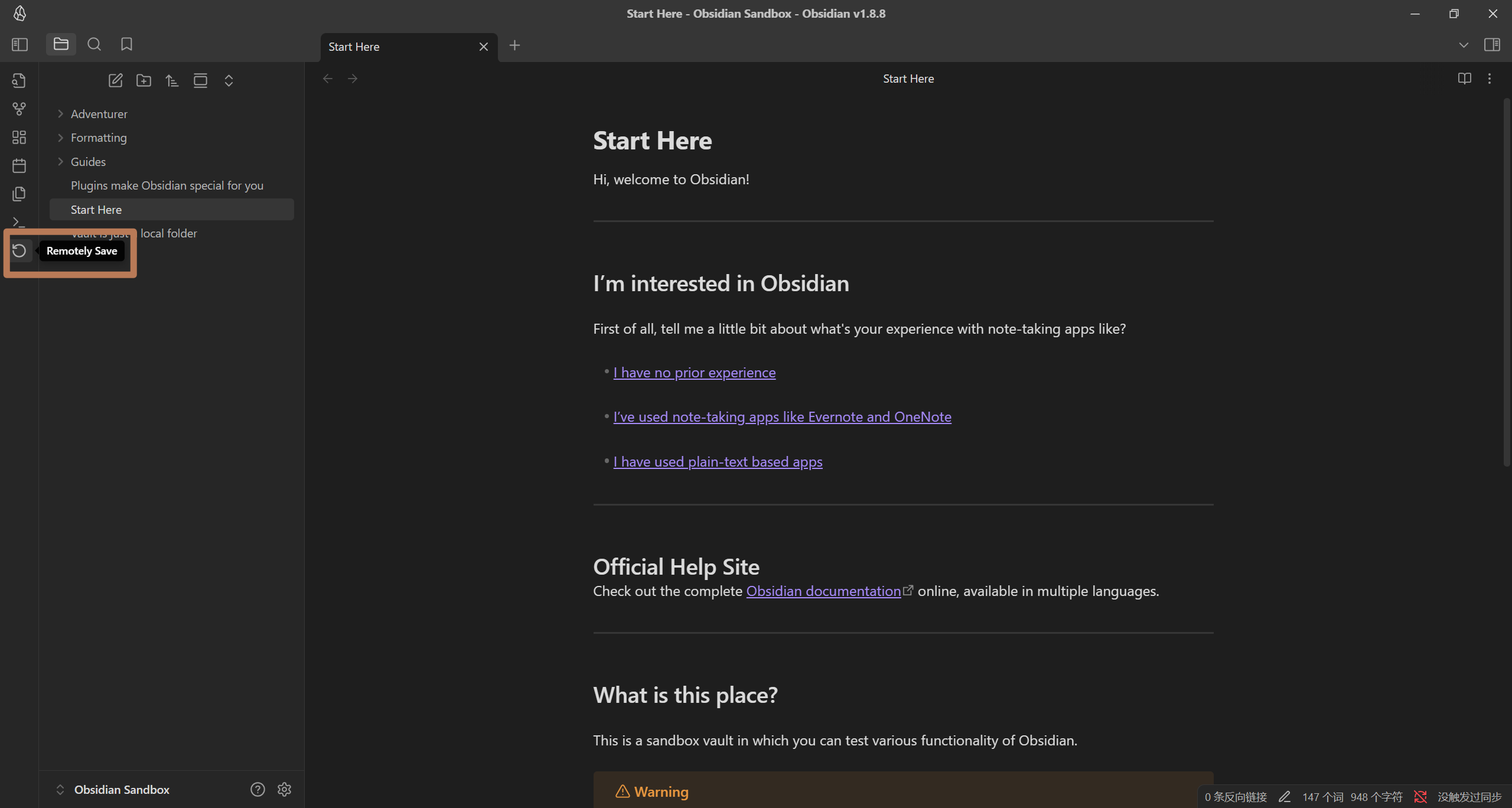The image size is (1512, 808).
Task: Run Remotely Save sync icon
Action: pos(19,250)
